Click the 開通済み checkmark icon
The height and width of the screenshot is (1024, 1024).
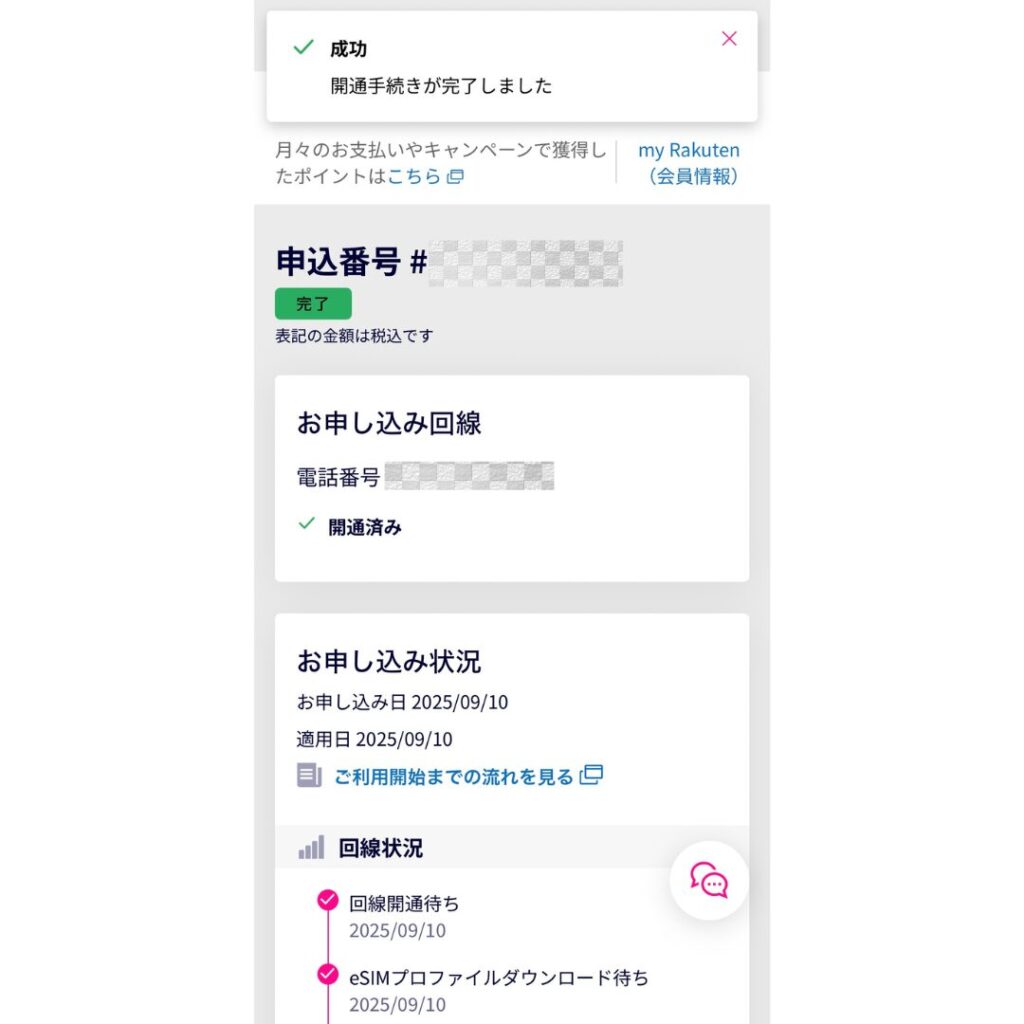coord(307,523)
